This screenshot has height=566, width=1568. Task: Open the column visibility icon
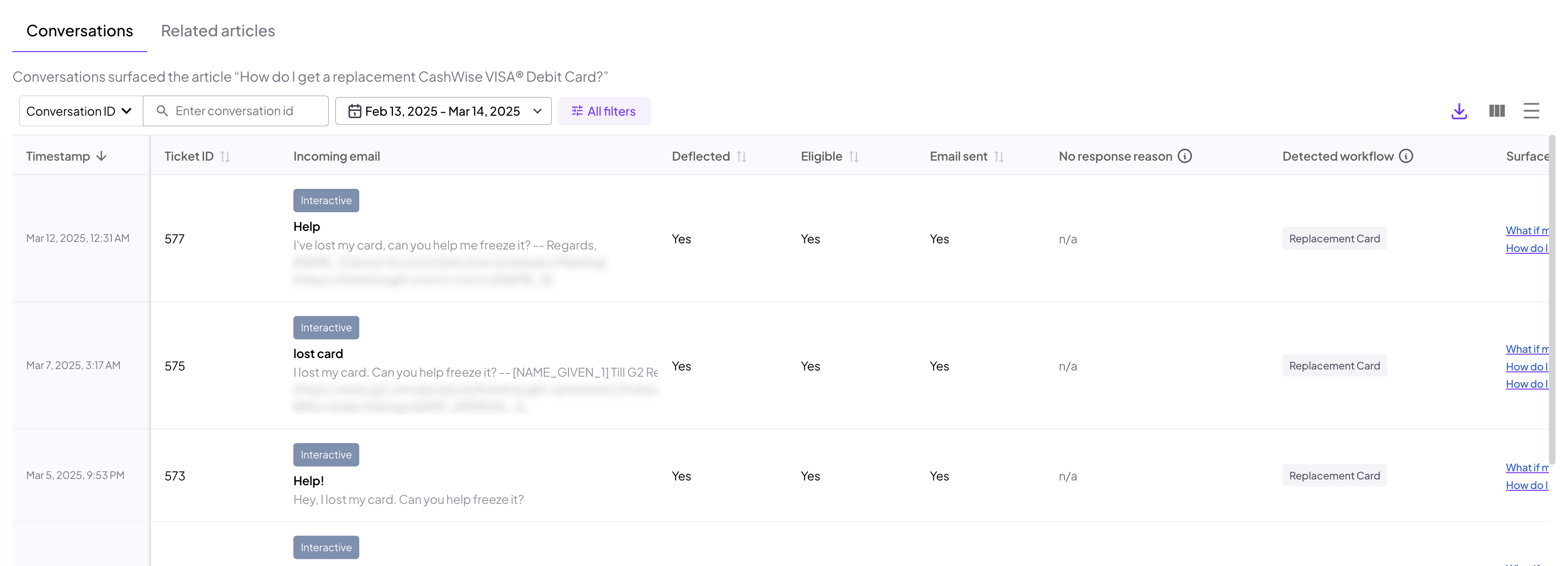click(x=1496, y=111)
